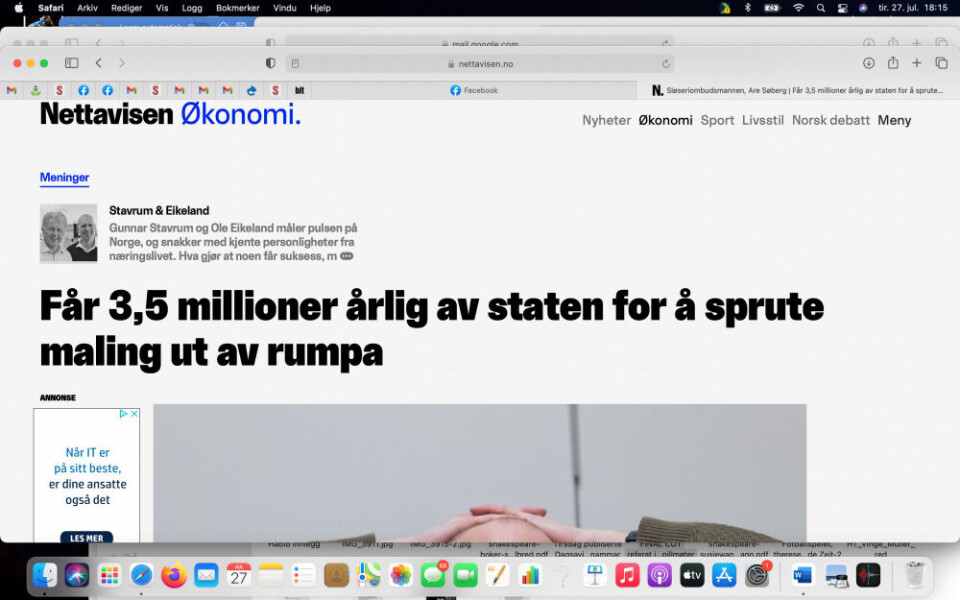Click the Meninger category label
This screenshot has width=960, height=600.
64,178
